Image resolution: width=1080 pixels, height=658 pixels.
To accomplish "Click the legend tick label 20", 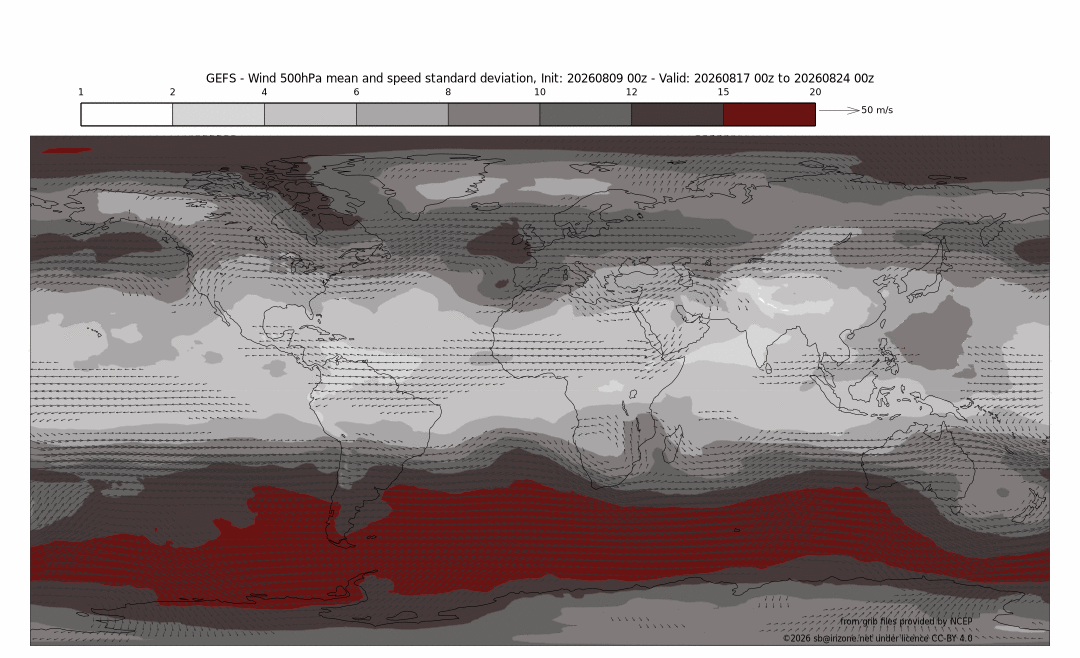I will click(816, 92).
